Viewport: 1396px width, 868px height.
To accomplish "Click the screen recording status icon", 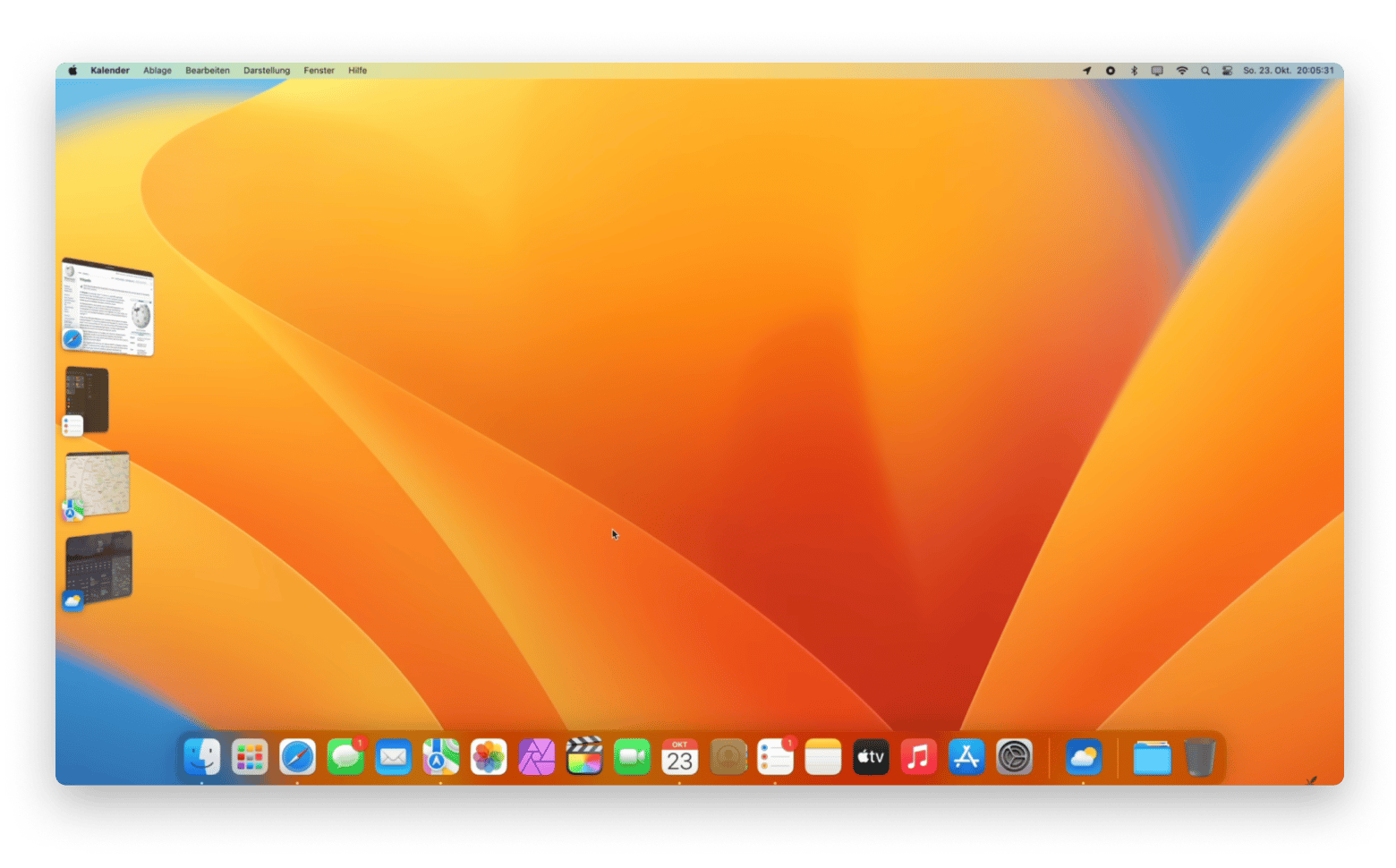I will [x=1111, y=71].
